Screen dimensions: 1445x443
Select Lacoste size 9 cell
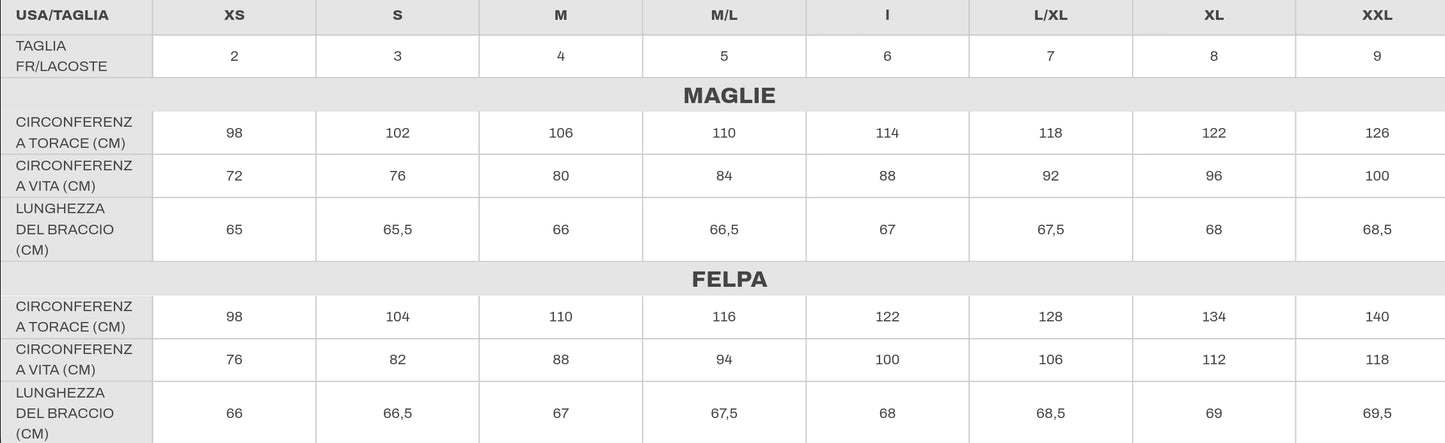coord(1377,56)
